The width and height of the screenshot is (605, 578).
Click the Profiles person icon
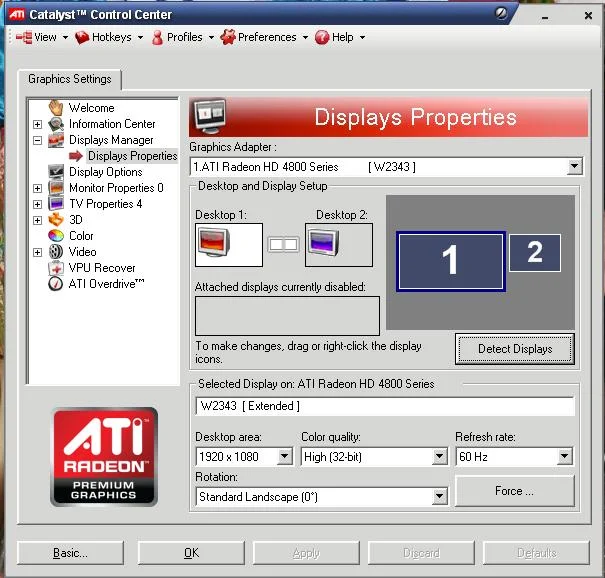tap(157, 37)
